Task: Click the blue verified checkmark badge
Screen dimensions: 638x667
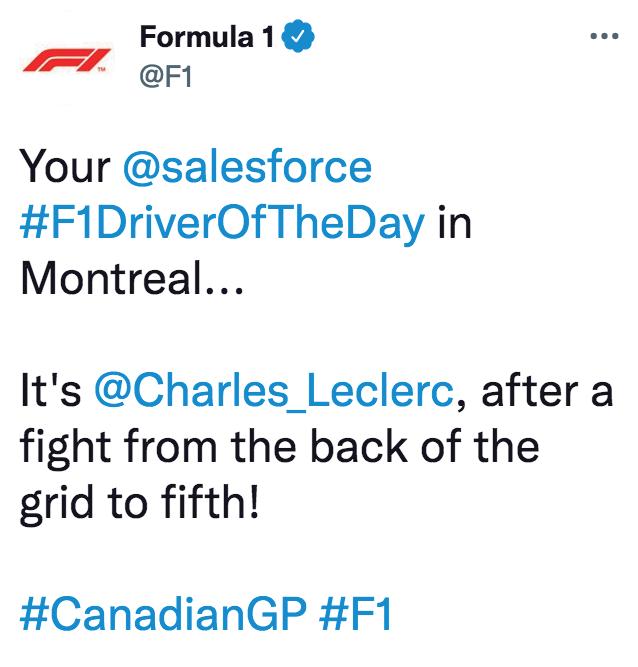Action: pyautogui.click(x=301, y=38)
